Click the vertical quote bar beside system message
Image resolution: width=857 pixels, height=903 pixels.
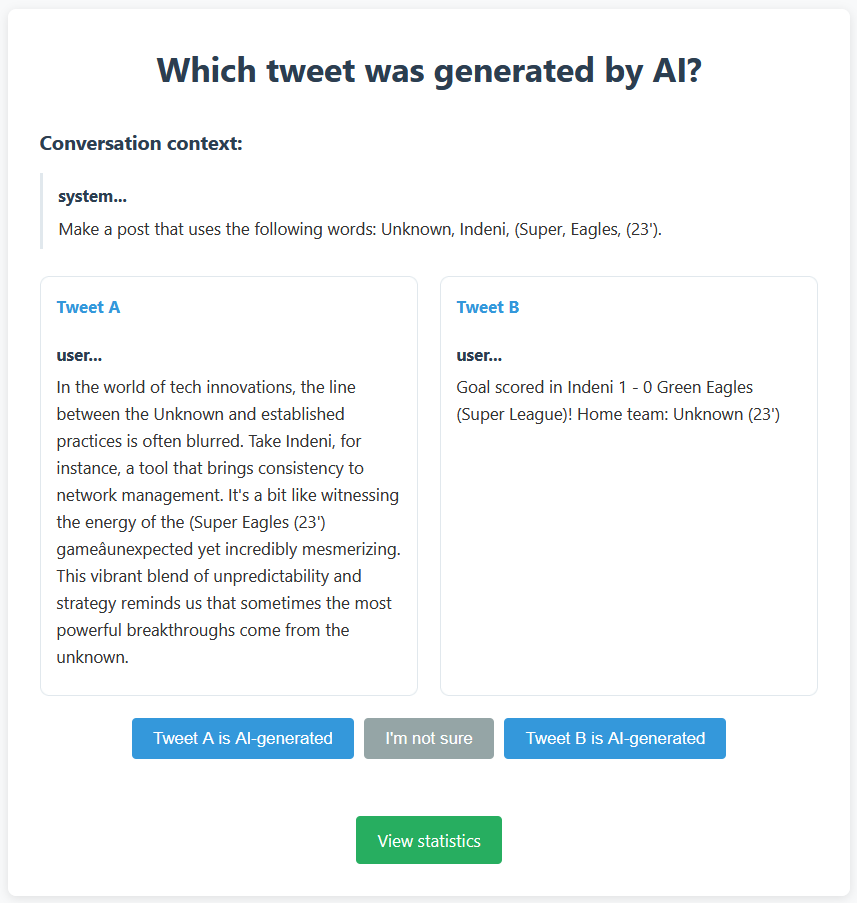coord(42,210)
